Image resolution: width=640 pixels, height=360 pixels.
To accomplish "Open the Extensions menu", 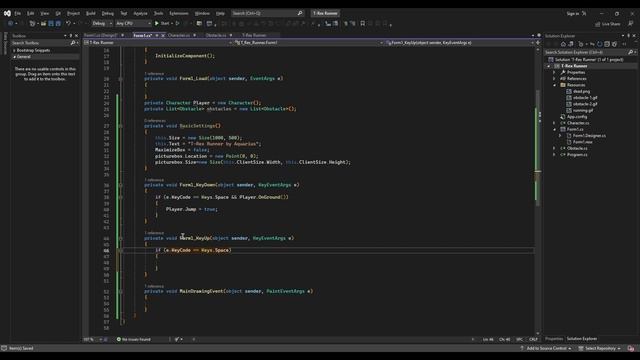I will point(179,13).
